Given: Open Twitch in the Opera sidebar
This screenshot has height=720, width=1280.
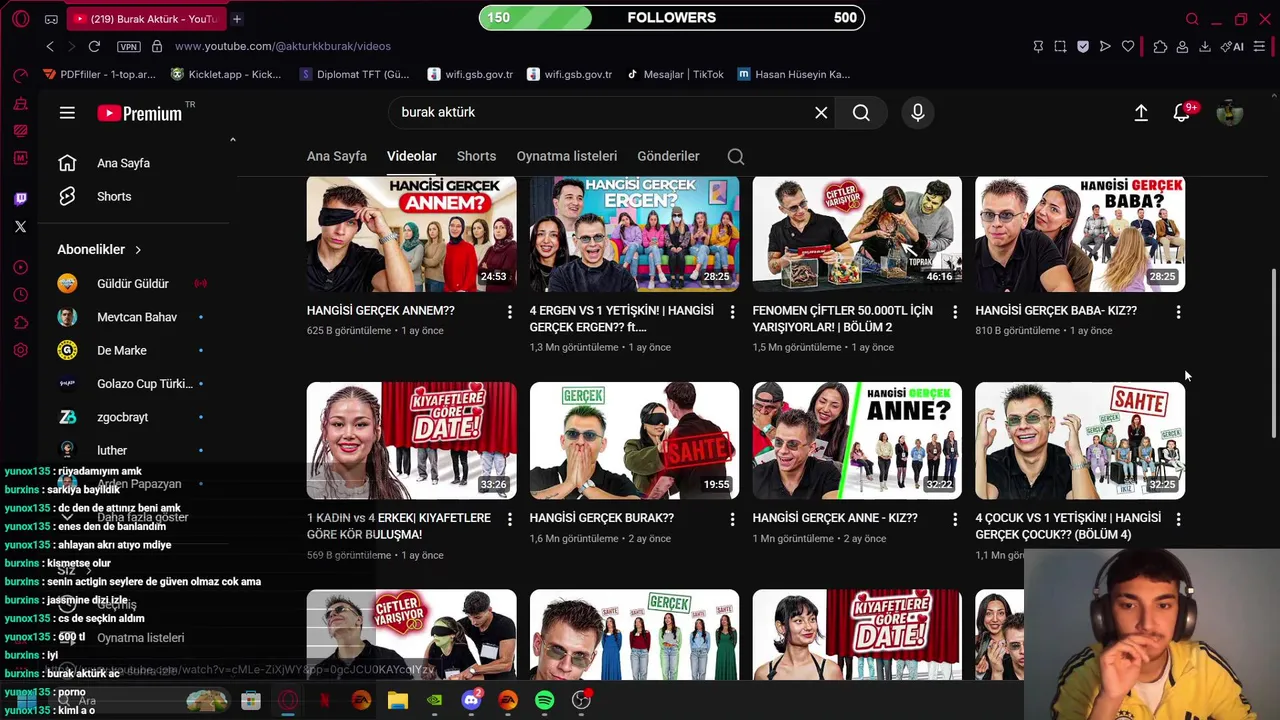Looking at the screenshot, I should [20, 199].
